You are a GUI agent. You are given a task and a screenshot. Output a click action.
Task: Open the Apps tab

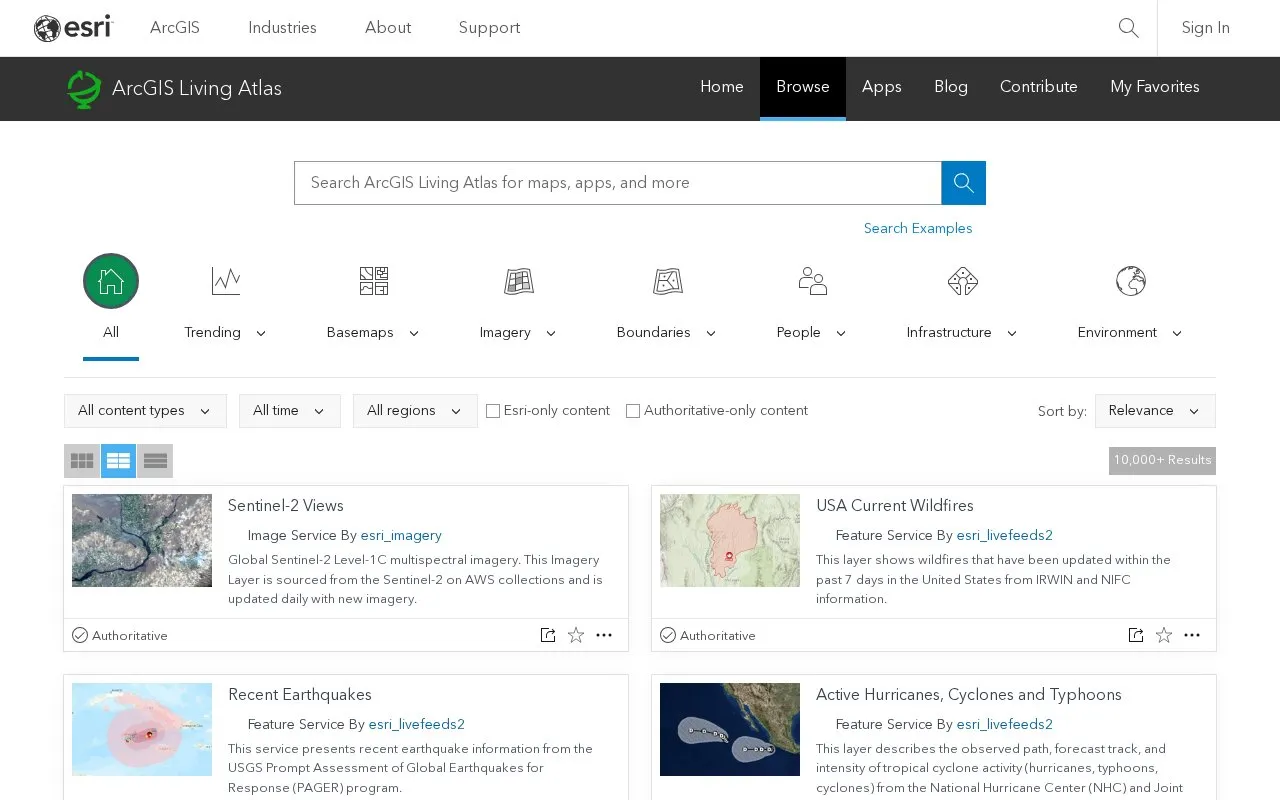(882, 87)
